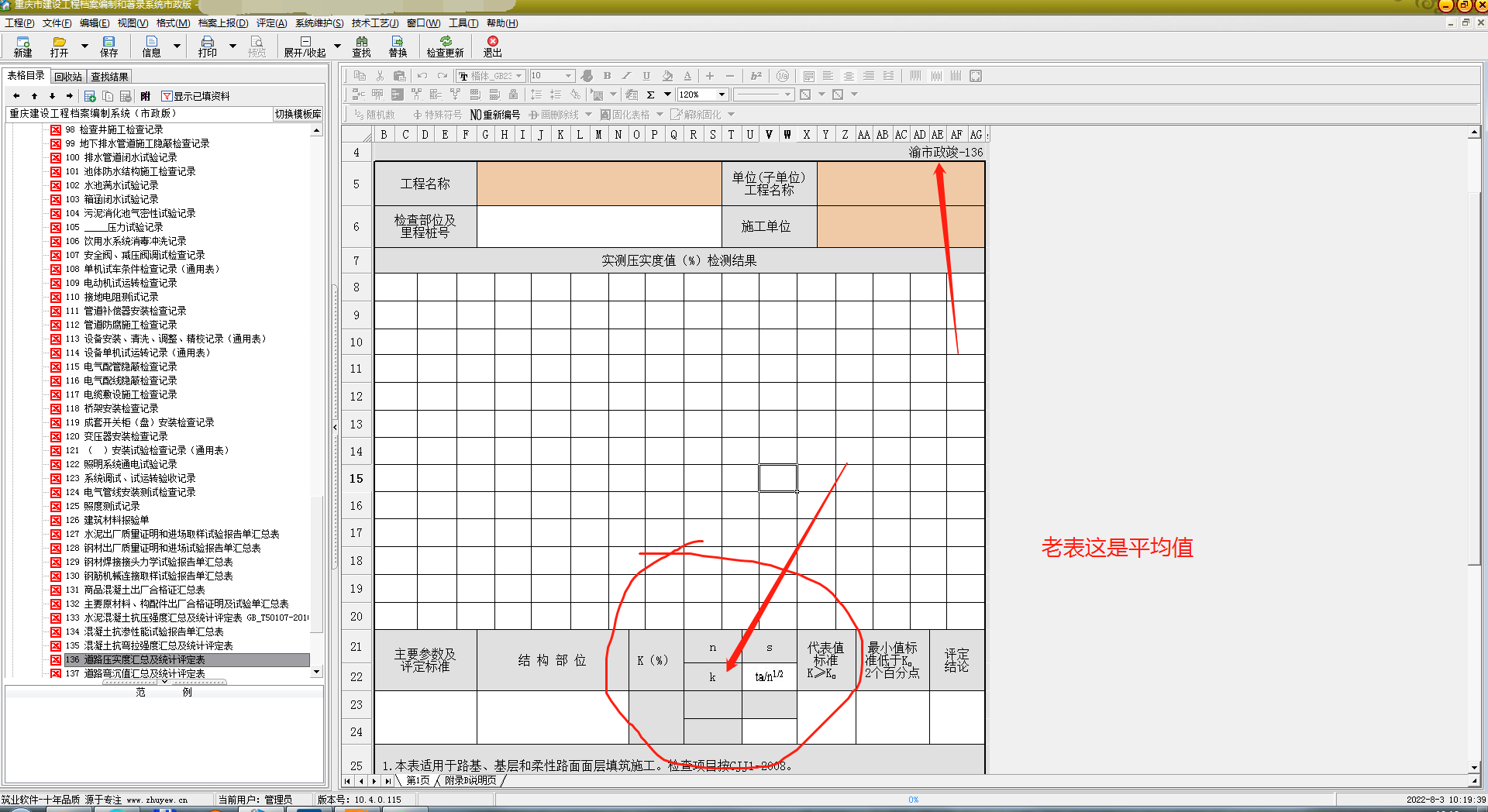
Task: Click the red 退出 (Exit) icon
Action: point(492,41)
